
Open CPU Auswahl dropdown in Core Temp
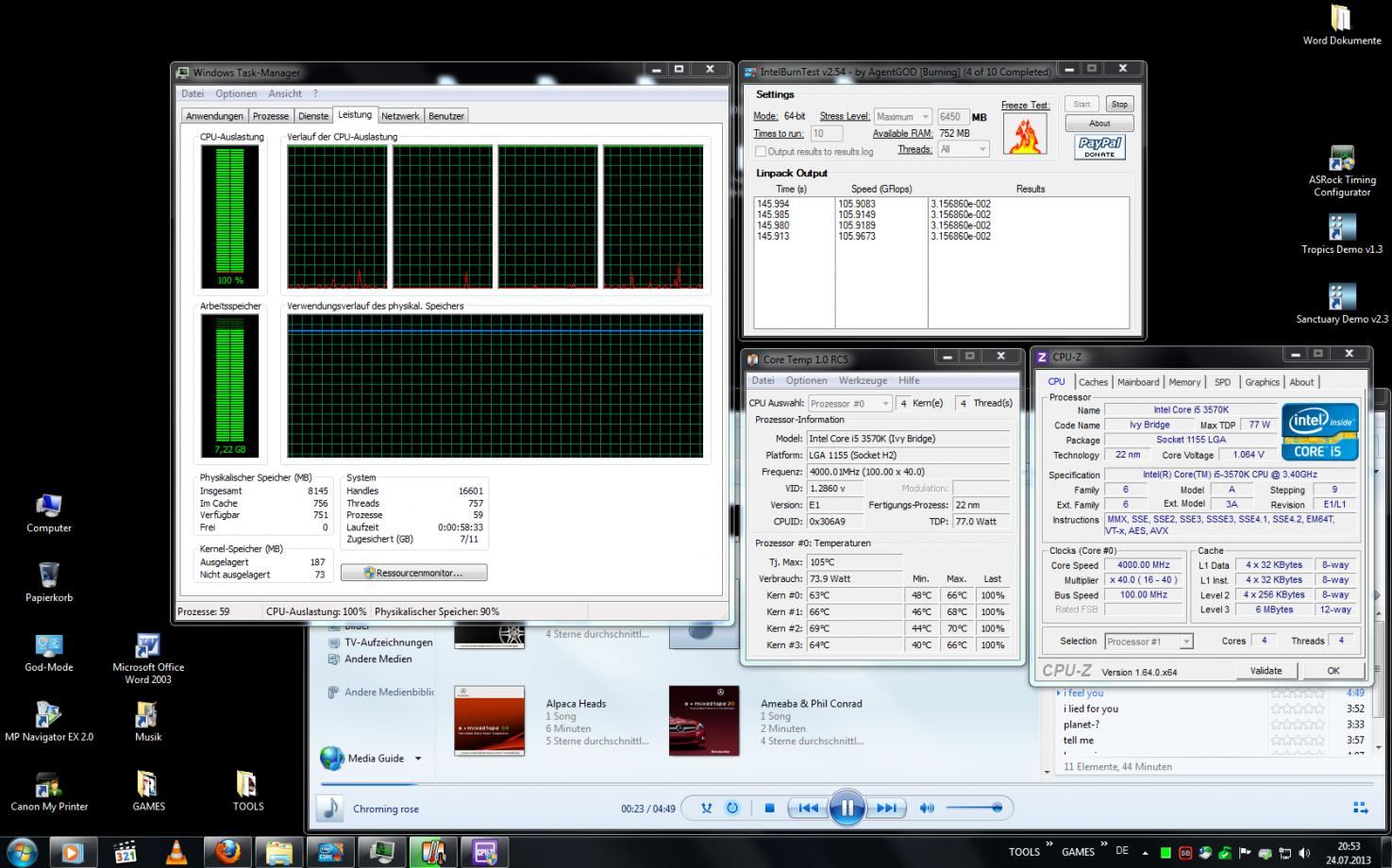[x=849, y=403]
